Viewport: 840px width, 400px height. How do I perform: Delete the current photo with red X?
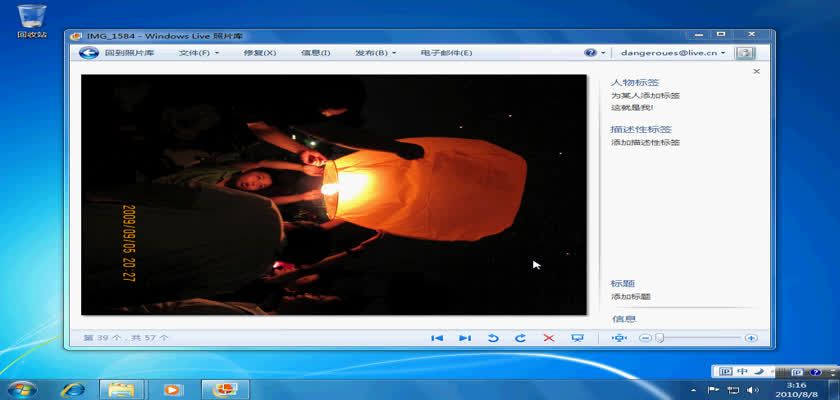tap(548, 338)
